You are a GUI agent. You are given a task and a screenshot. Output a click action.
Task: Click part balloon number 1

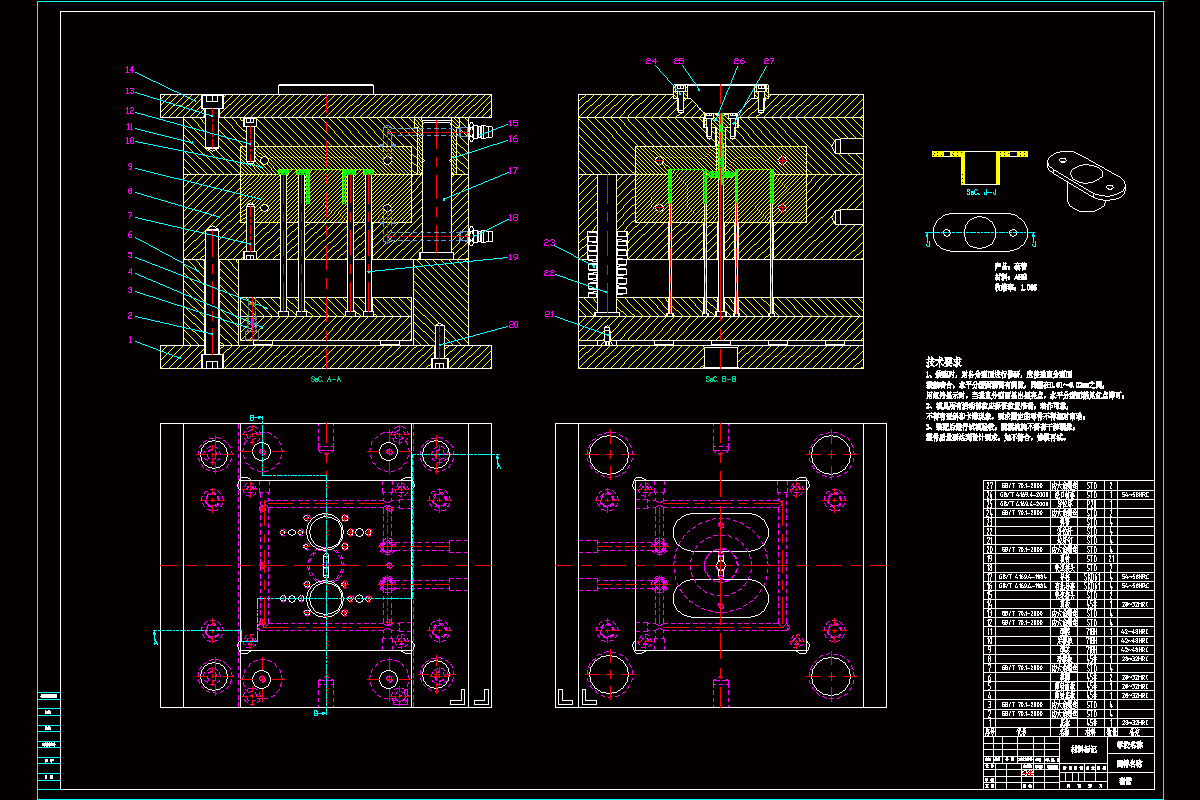click(130, 340)
